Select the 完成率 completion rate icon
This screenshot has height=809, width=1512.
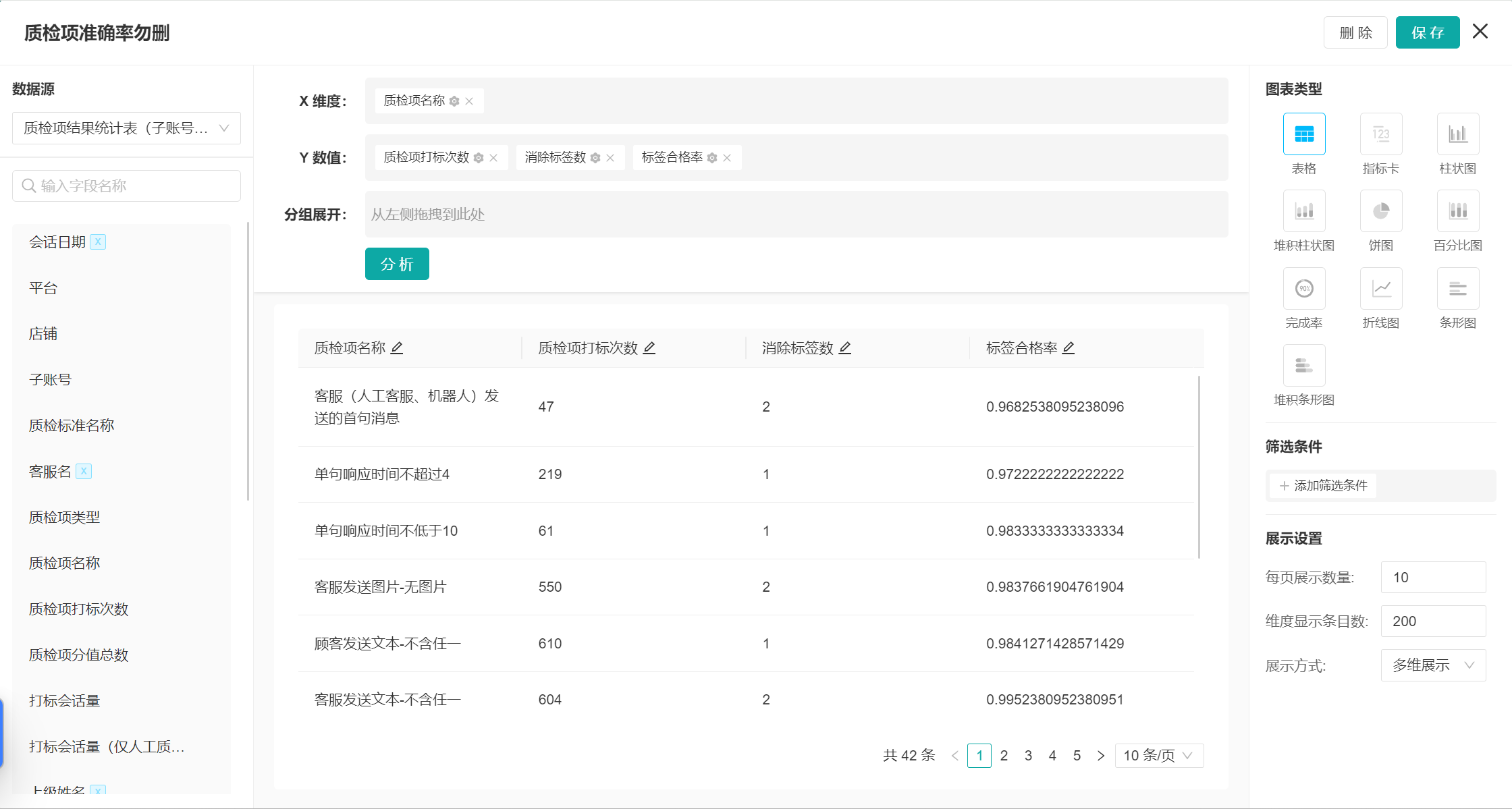tap(1303, 288)
